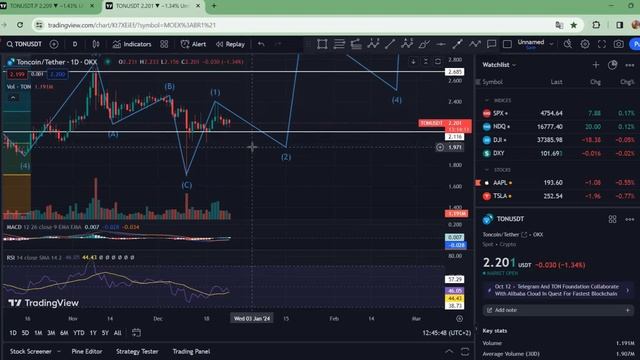
Task: Open TONUSDT details grid icon
Action: click(x=612, y=219)
